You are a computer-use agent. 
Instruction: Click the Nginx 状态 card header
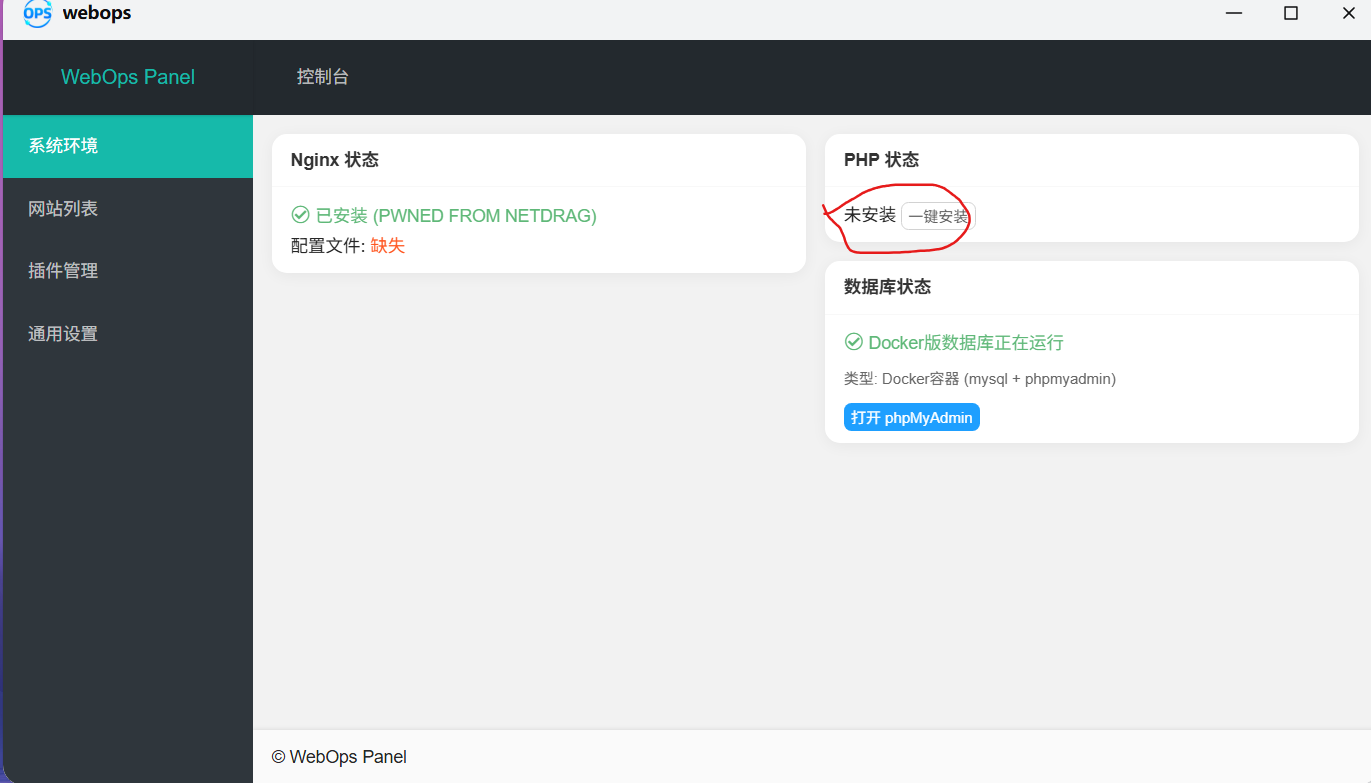tap(335, 160)
